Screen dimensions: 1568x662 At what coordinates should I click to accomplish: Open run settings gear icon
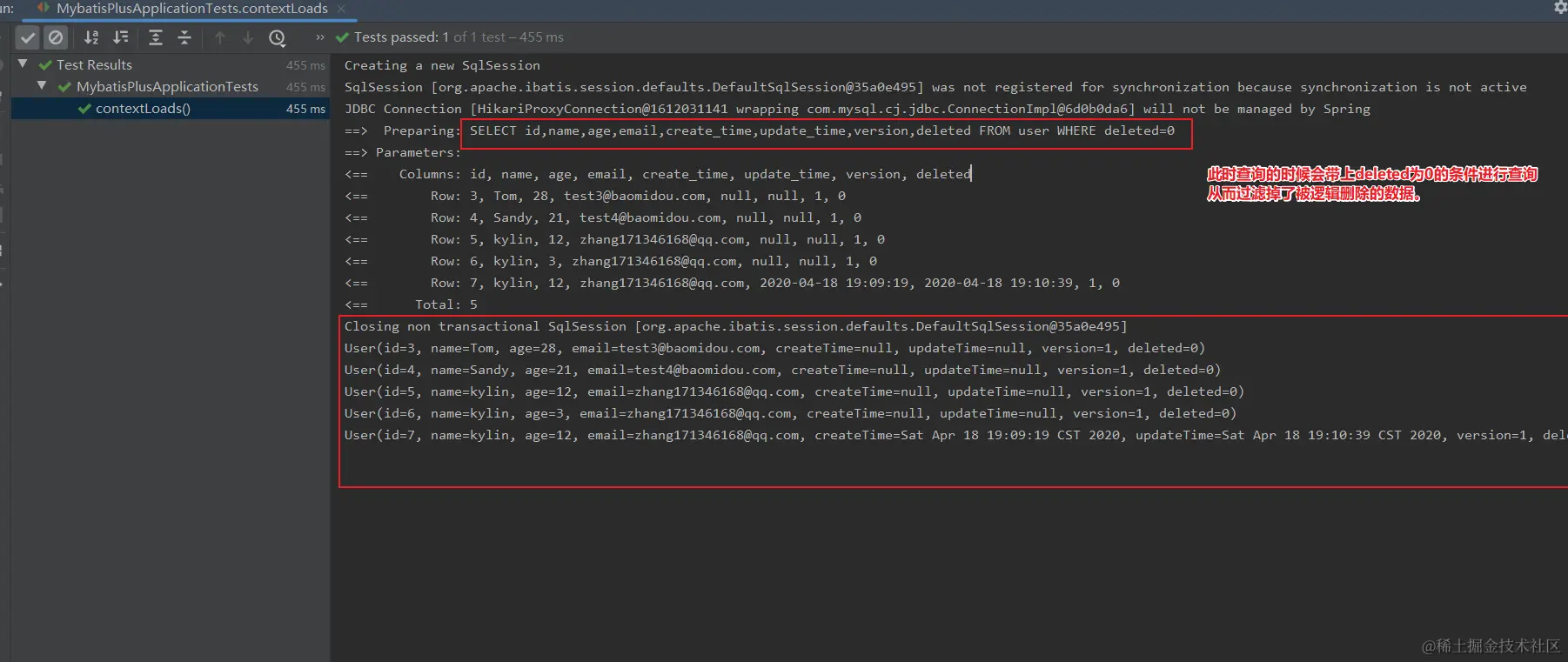pos(1560,7)
